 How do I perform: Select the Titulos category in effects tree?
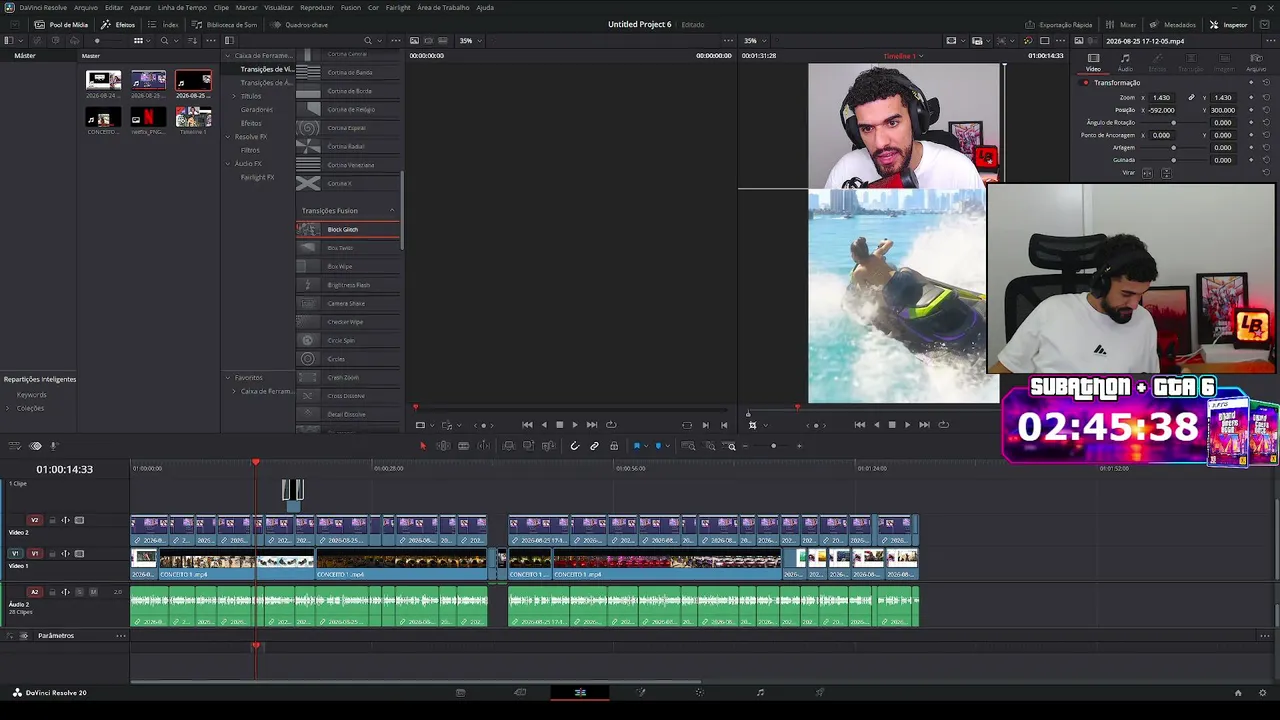pyautogui.click(x=251, y=96)
